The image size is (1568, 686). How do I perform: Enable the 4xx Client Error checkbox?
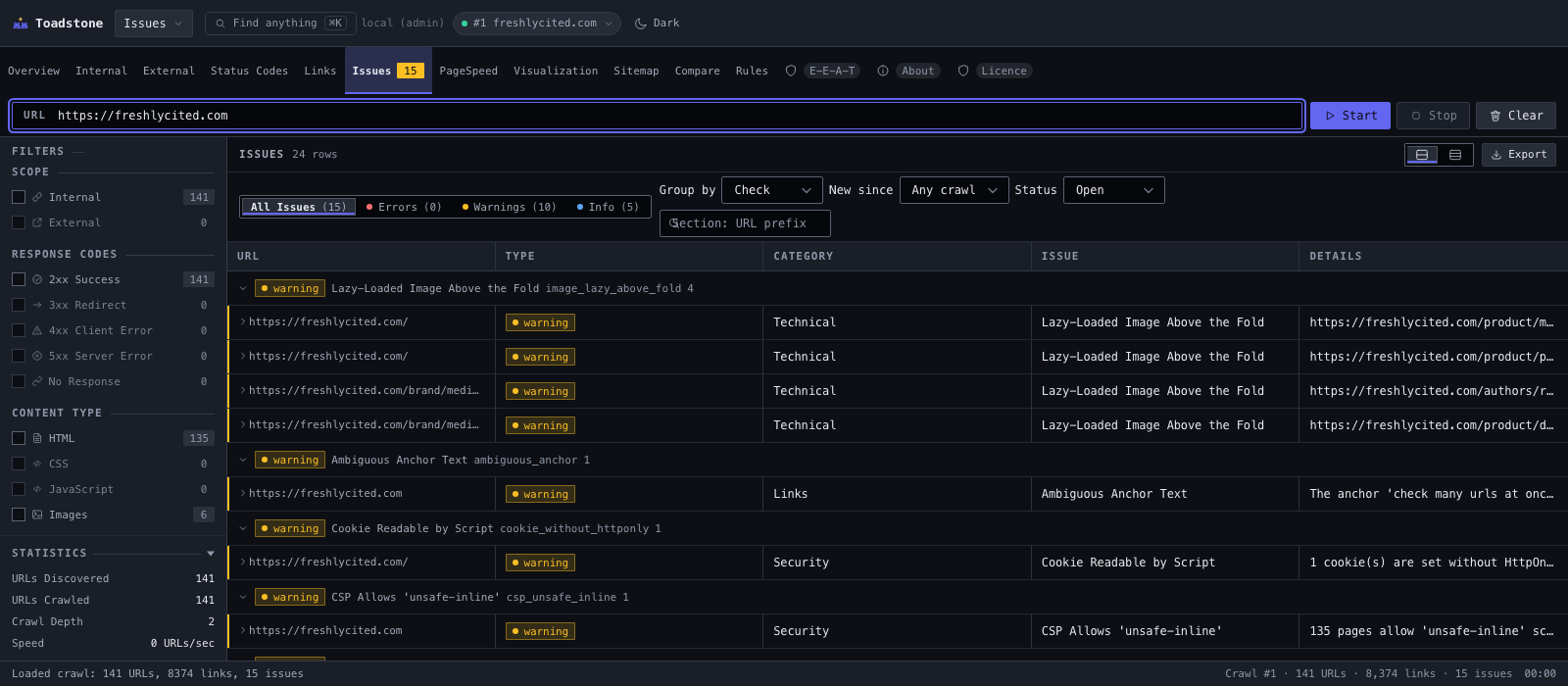tap(19, 330)
